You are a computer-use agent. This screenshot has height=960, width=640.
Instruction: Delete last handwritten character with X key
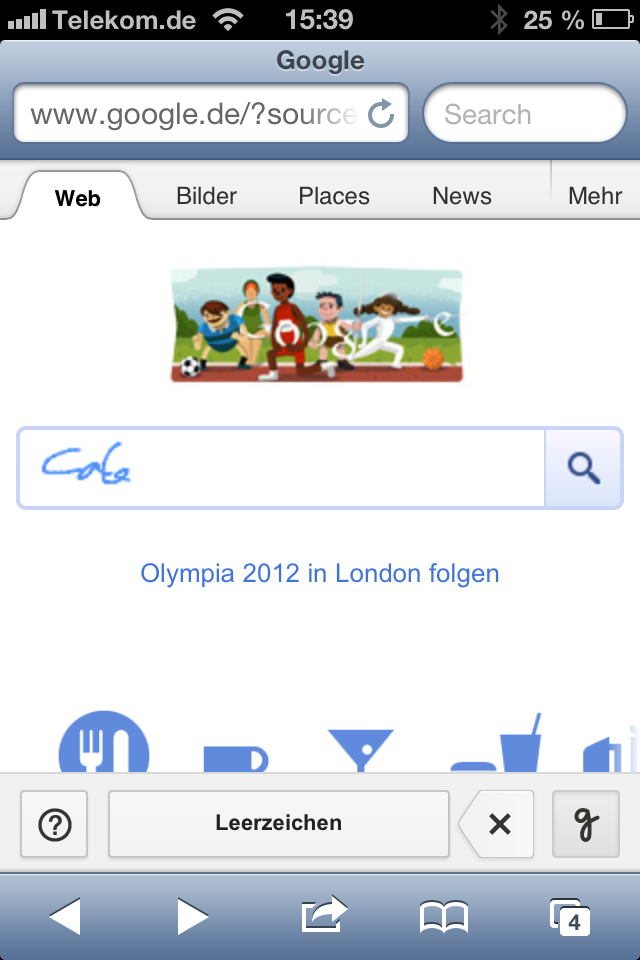[x=499, y=824]
